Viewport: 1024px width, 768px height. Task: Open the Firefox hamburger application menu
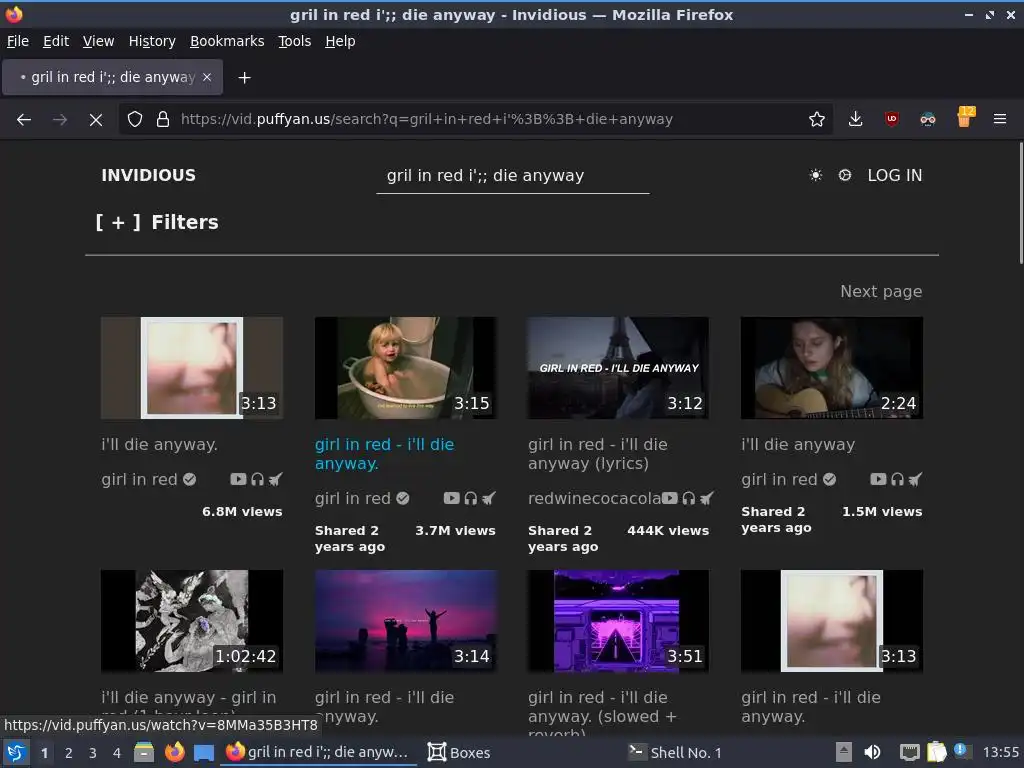(1000, 120)
